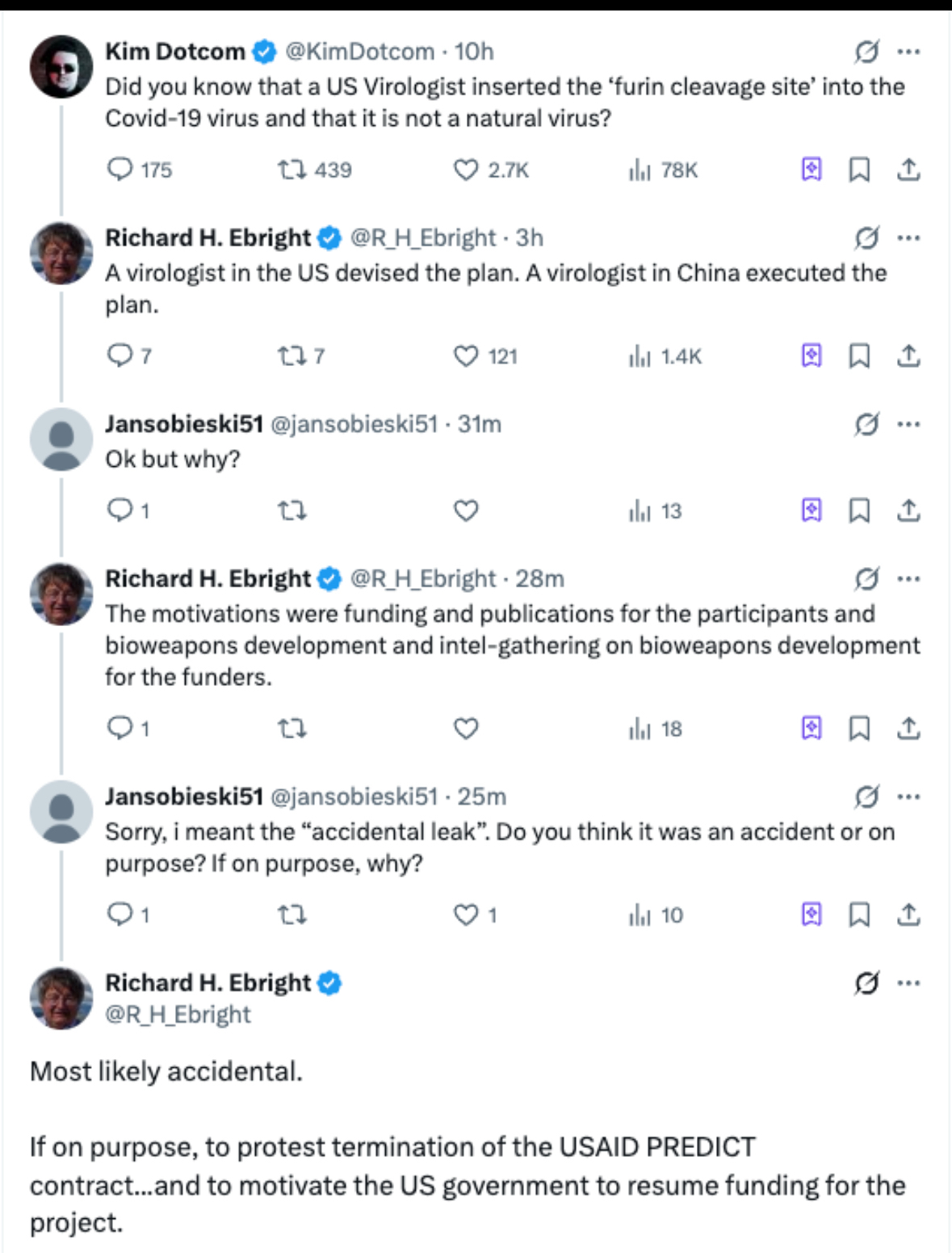Like Ebright's 'devised the plan' reply
Viewport: 952px width, 1253px height.
466,356
